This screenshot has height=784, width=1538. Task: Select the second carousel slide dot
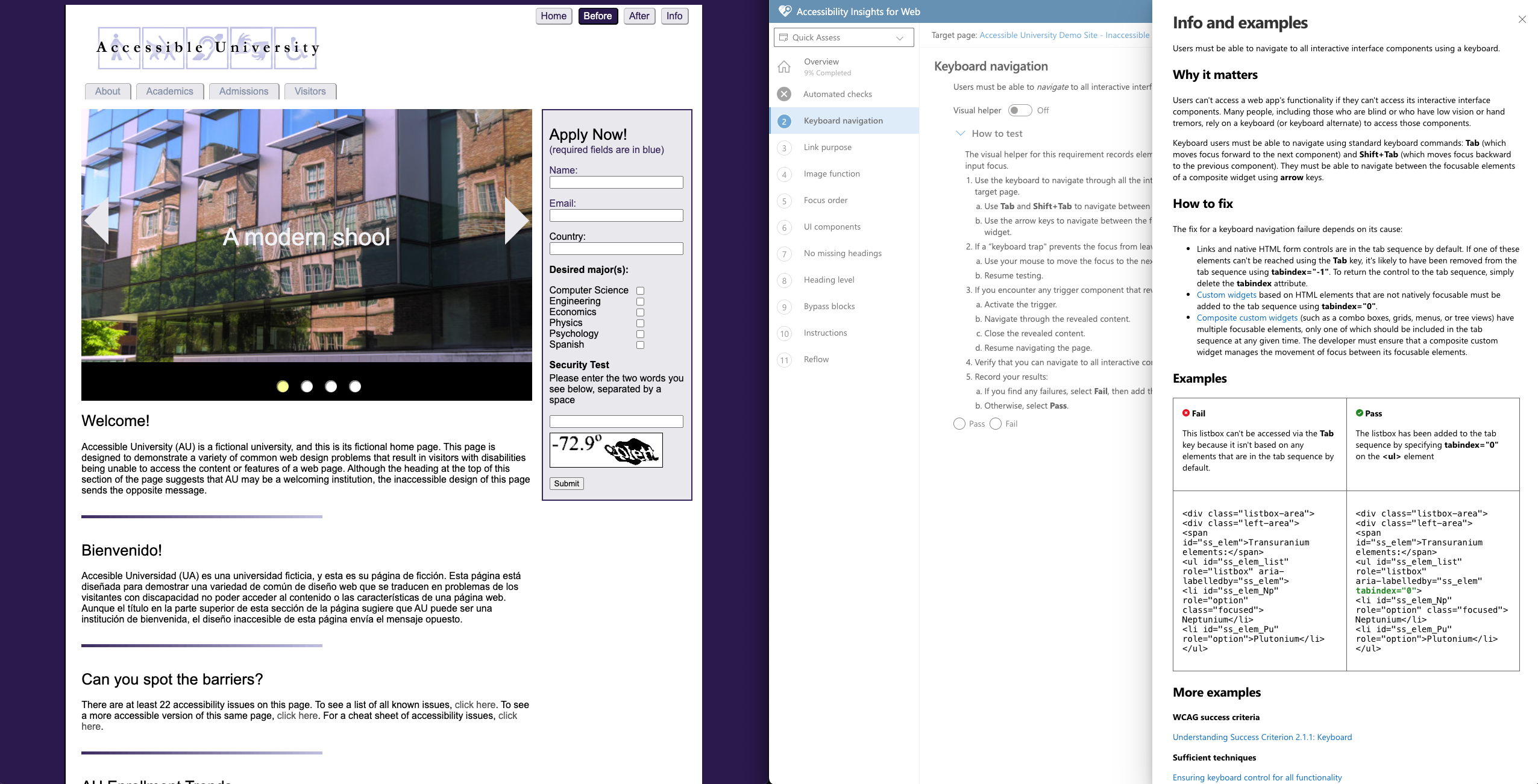[307, 386]
